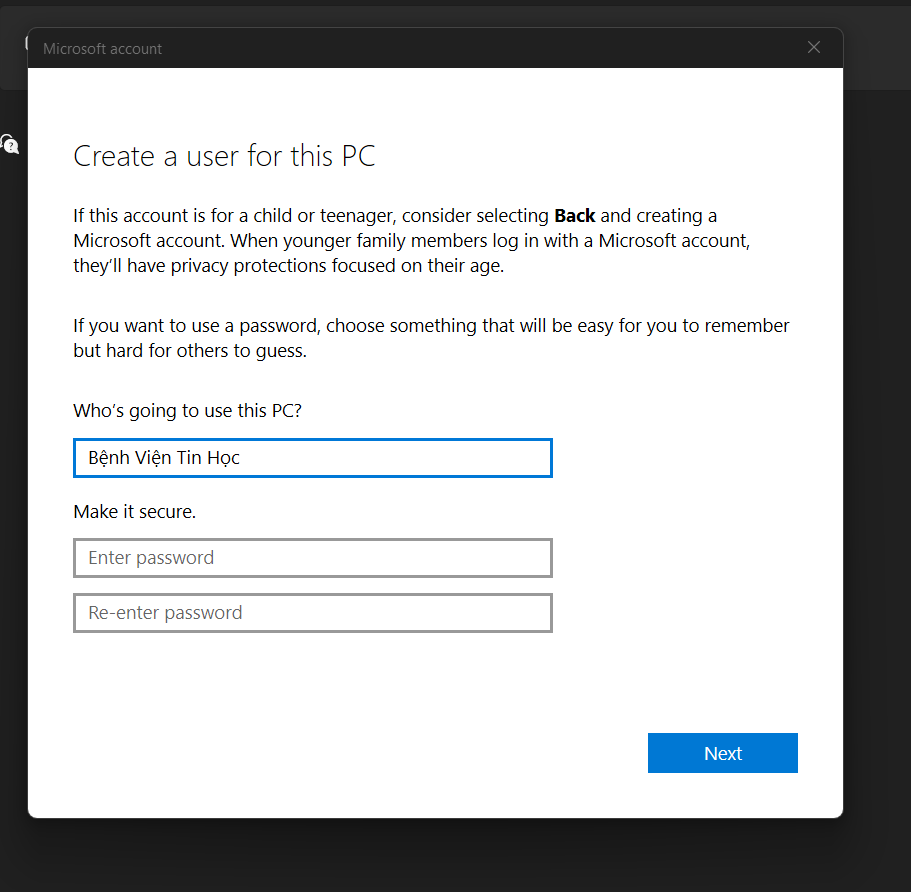Click the word "Học" in the username field
Viewport: 911px width, 892px height.
[x=223, y=458]
